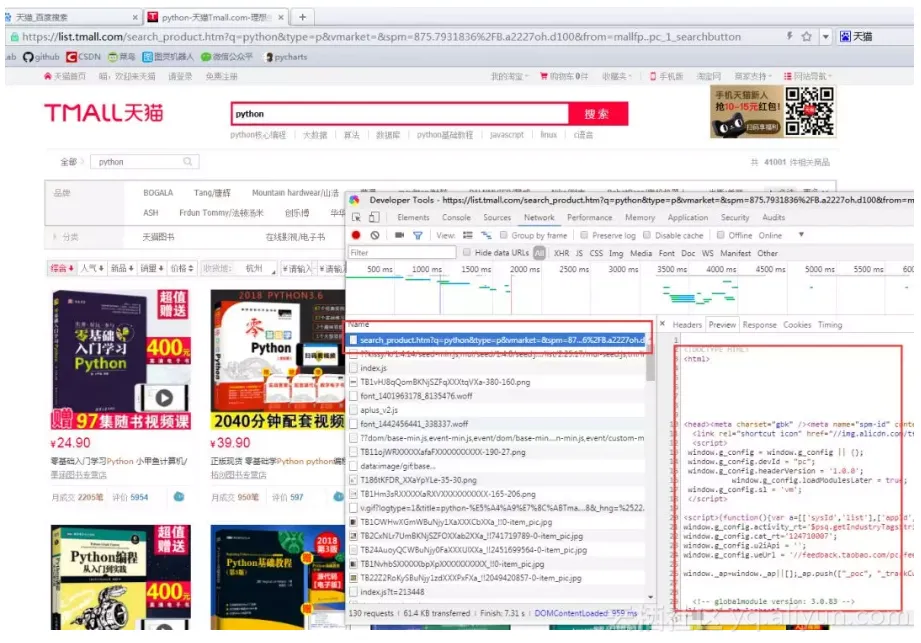Screen dimensions: 921x643
Task: Filter requests by Img type
Action: pyautogui.click(x=616, y=253)
